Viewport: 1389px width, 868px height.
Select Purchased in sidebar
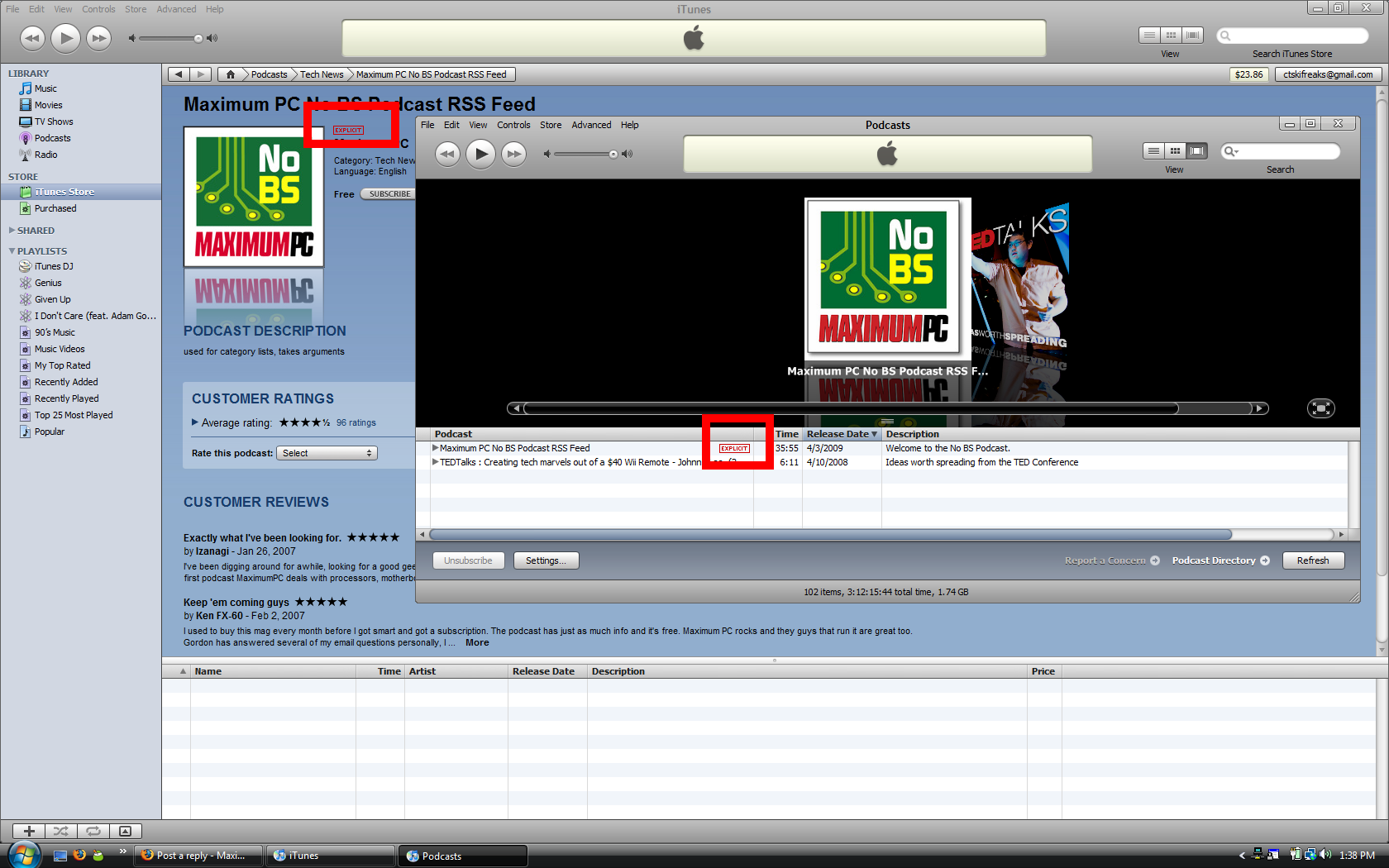point(55,208)
